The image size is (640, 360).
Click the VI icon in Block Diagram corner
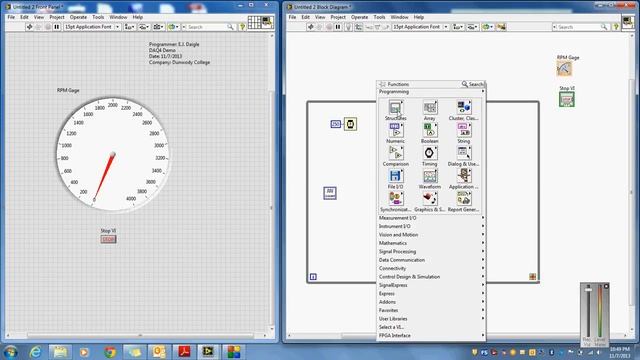click(627, 22)
